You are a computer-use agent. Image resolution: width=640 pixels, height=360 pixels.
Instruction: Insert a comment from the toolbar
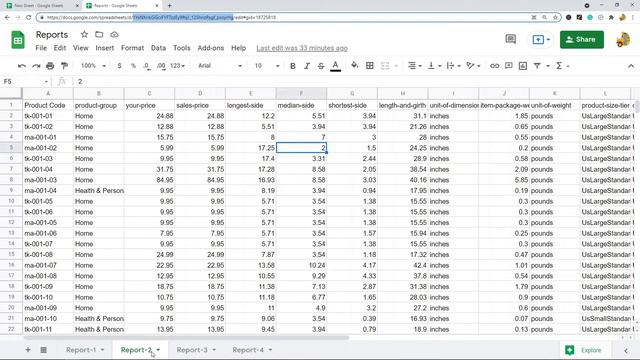509,66
